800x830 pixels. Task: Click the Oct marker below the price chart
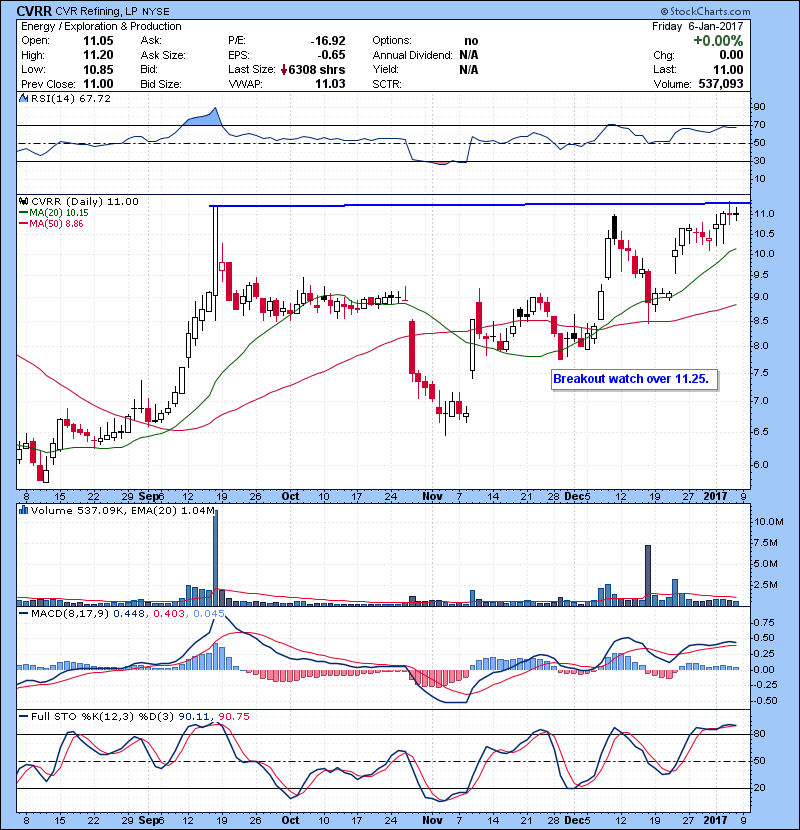point(290,497)
